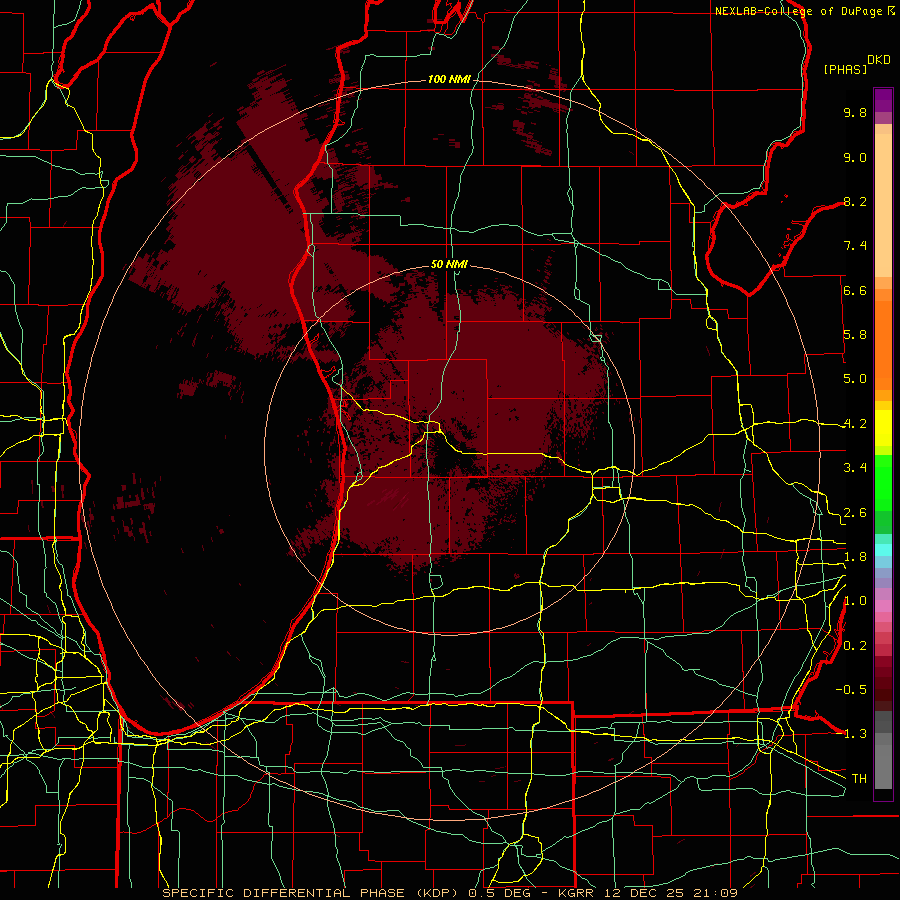Click the 1.8 scale value
This screenshot has height=900, width=900.
point(855,557)
